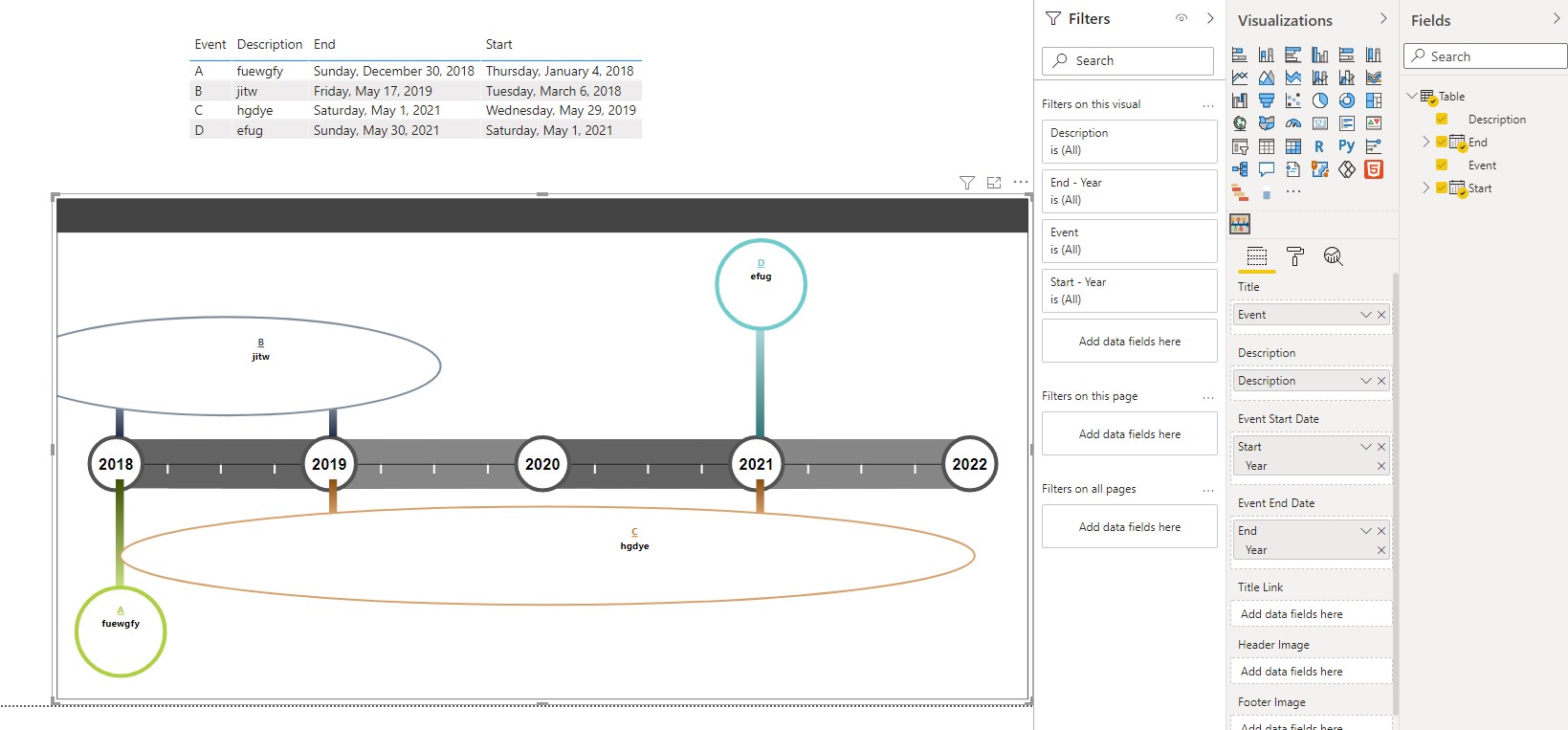Open focus mode for the timeline visual

[994, 183]
